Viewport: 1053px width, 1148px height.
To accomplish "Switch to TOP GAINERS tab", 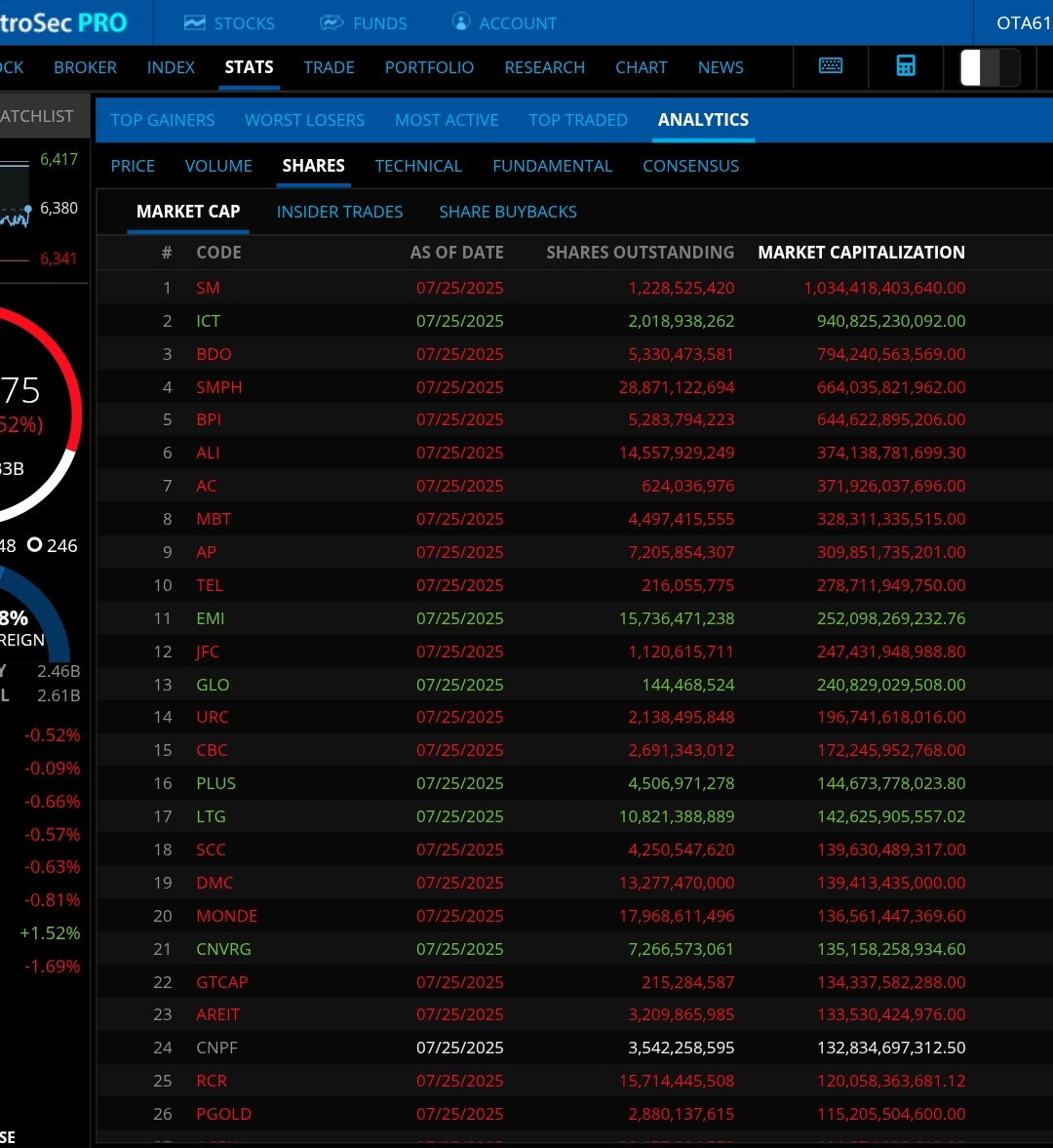I will (163, 120).
